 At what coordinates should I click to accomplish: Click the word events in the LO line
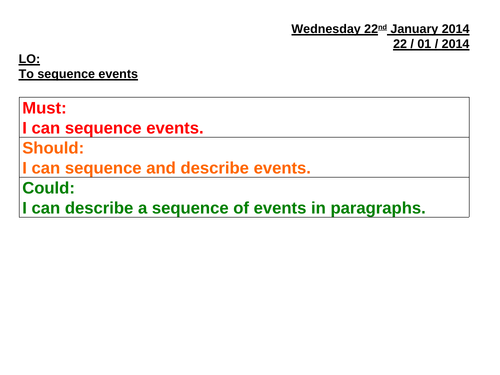click(x=118, y=74)
